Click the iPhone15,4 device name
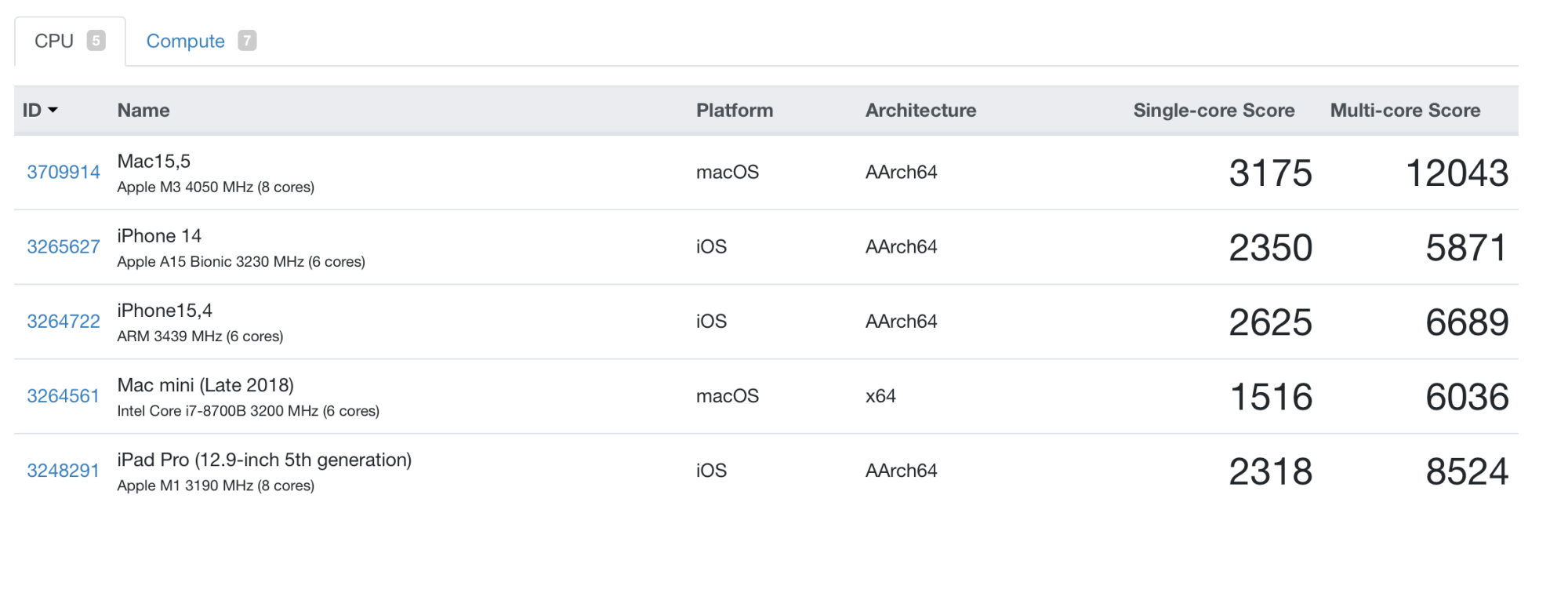This screenshot has height=593, width=1568. (x=165, y=311)
